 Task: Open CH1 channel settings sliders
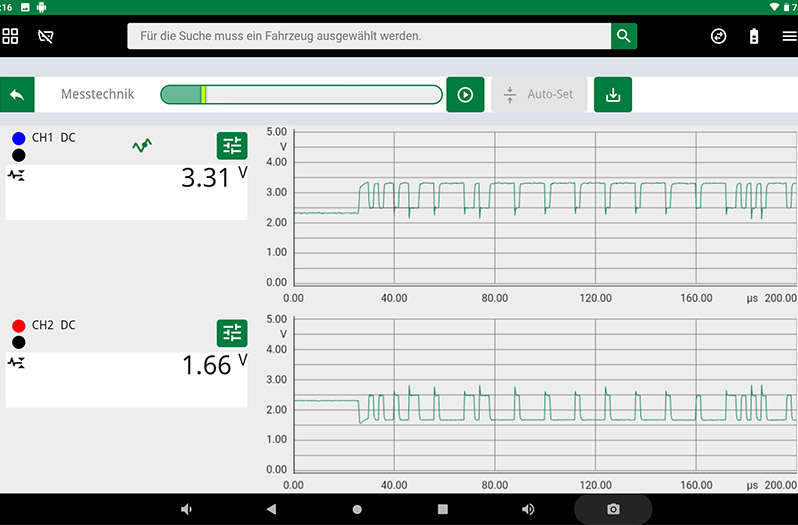click(232, 146)
